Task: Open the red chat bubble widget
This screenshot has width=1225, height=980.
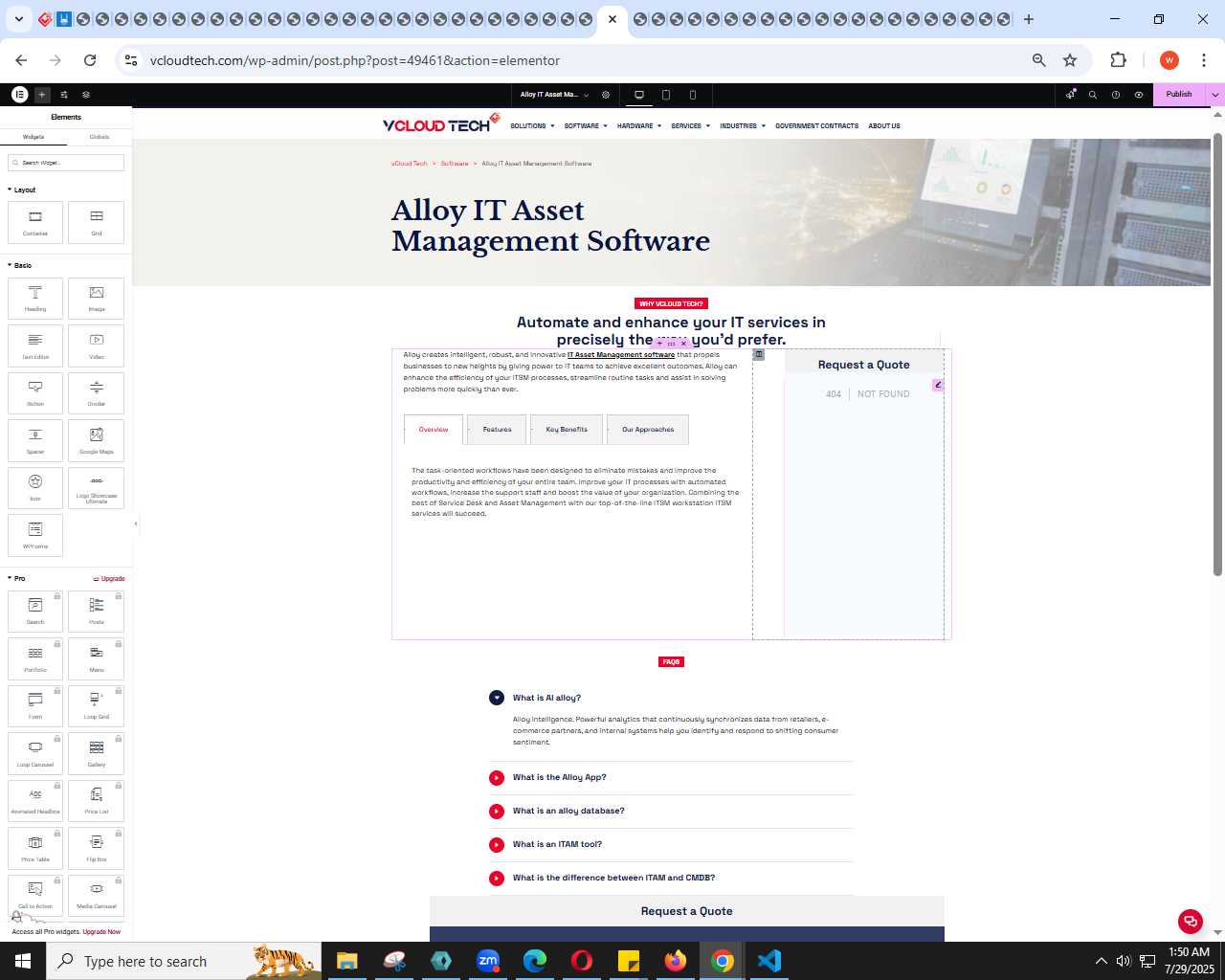Action: 1191,922
